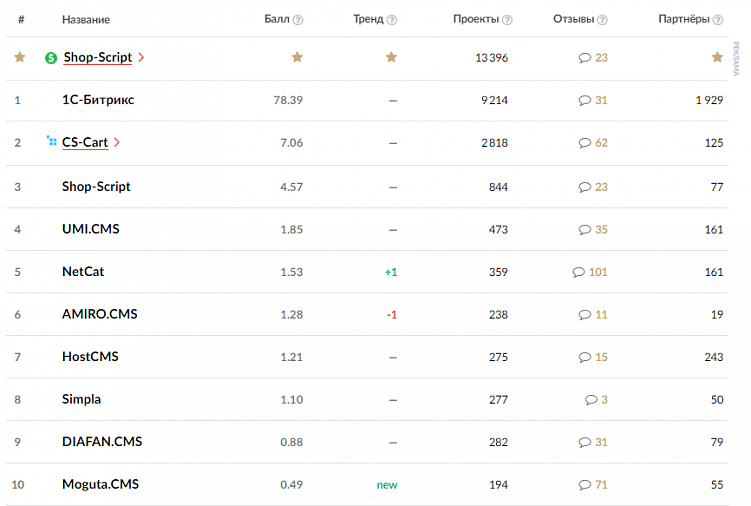Viewport: 751px width, 506px height.
Task: Show the help hint for Партнёры
Action: (718, 20)
